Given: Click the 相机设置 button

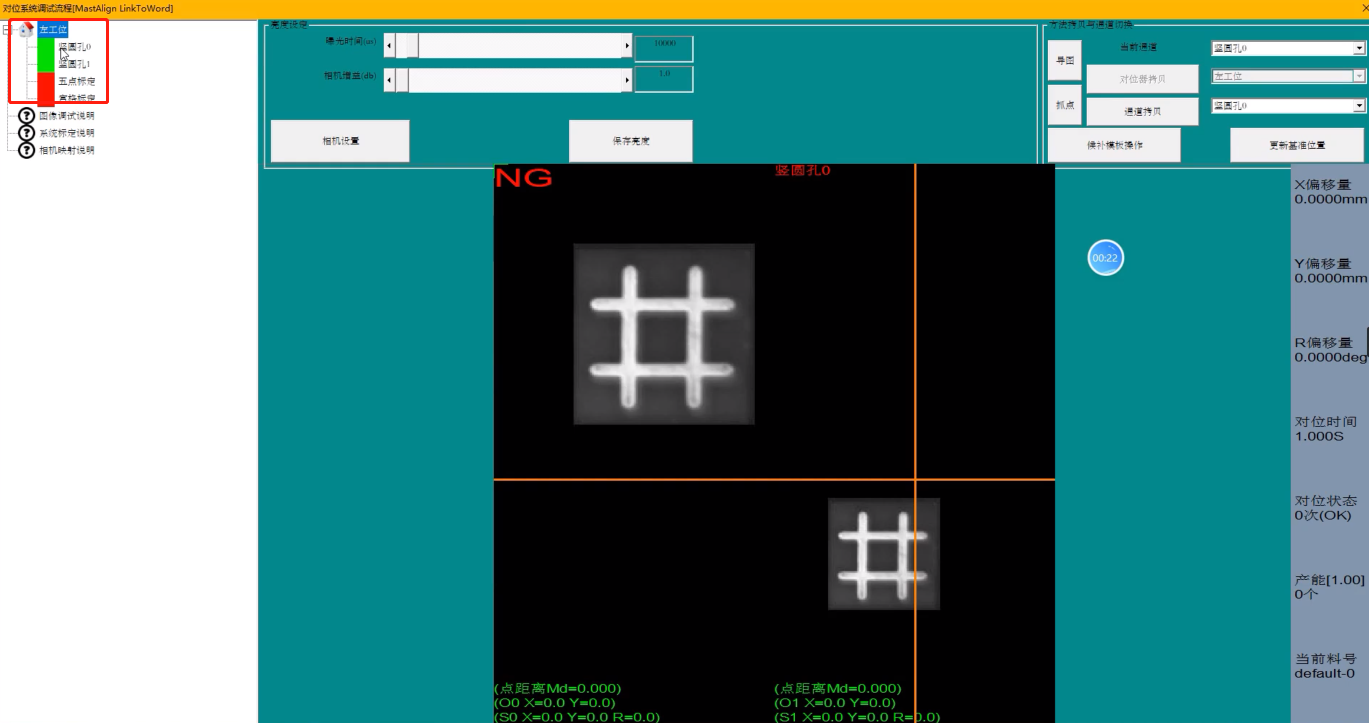Looking at the screenshot, I should [340, 141].
